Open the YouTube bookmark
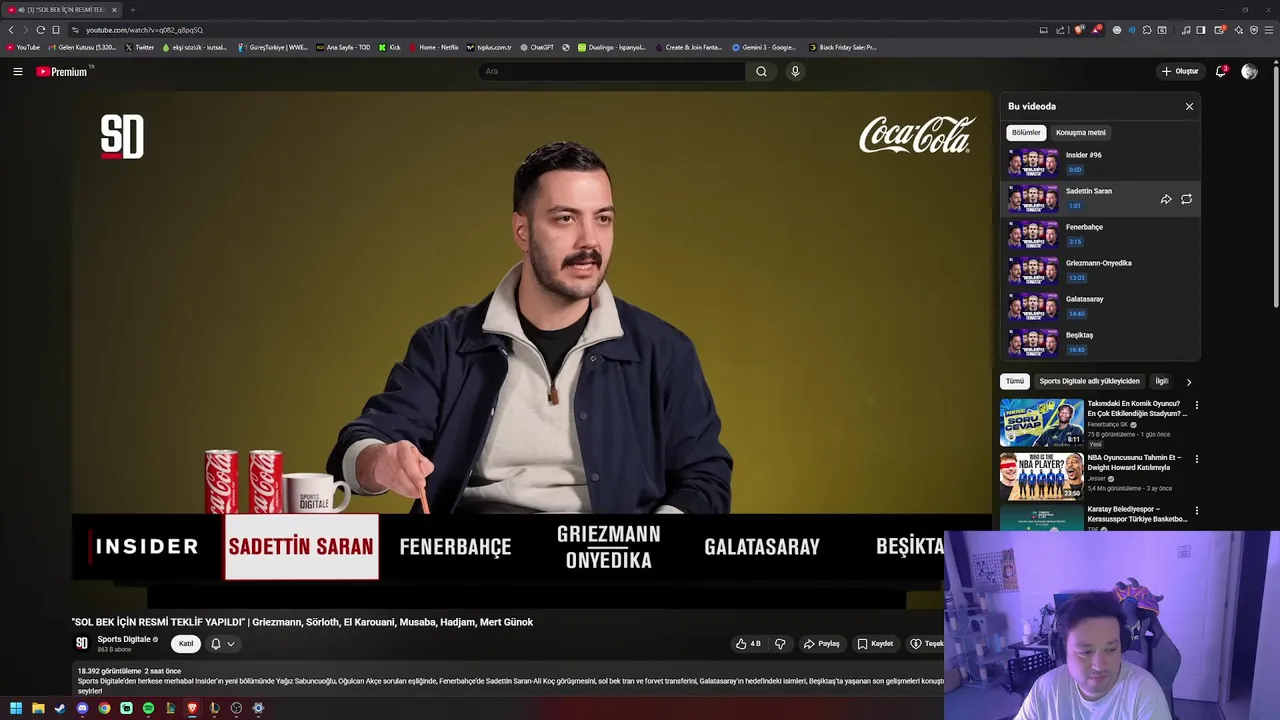The height and width of the screenshot is (720, 1280). point(24,47)
